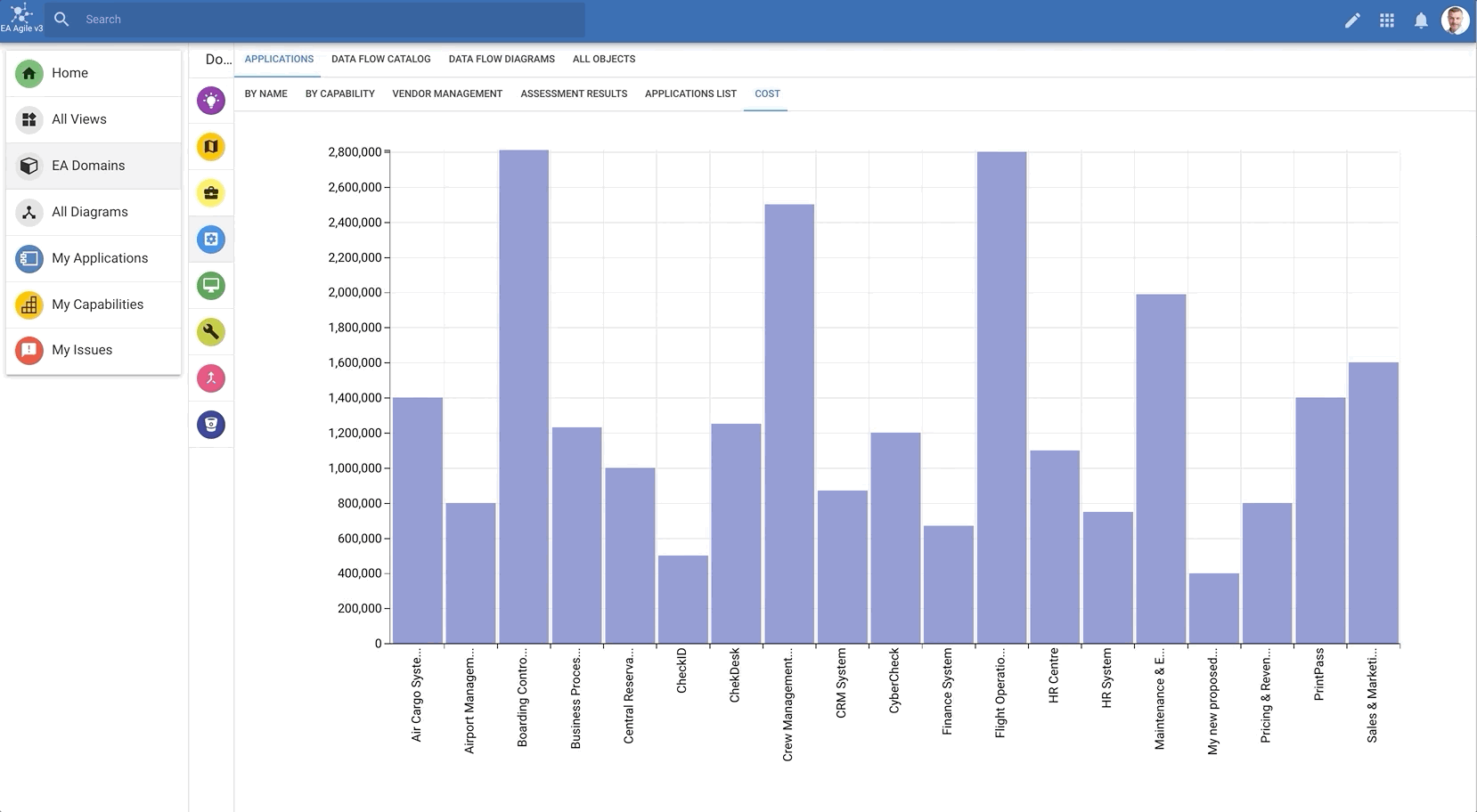
Task: Open the yellow map domain icon
Action: tap(211, 147)
